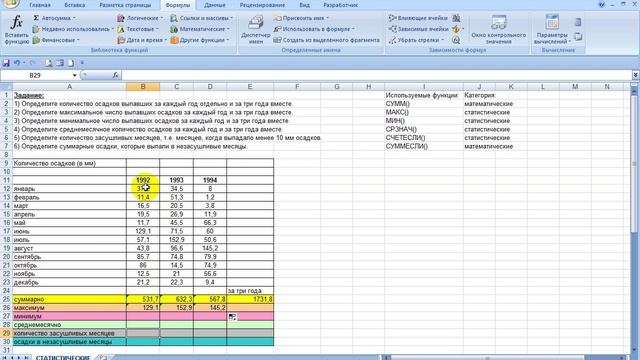Click the show formulas icon
640x360 pixels.
click(456, 18)
